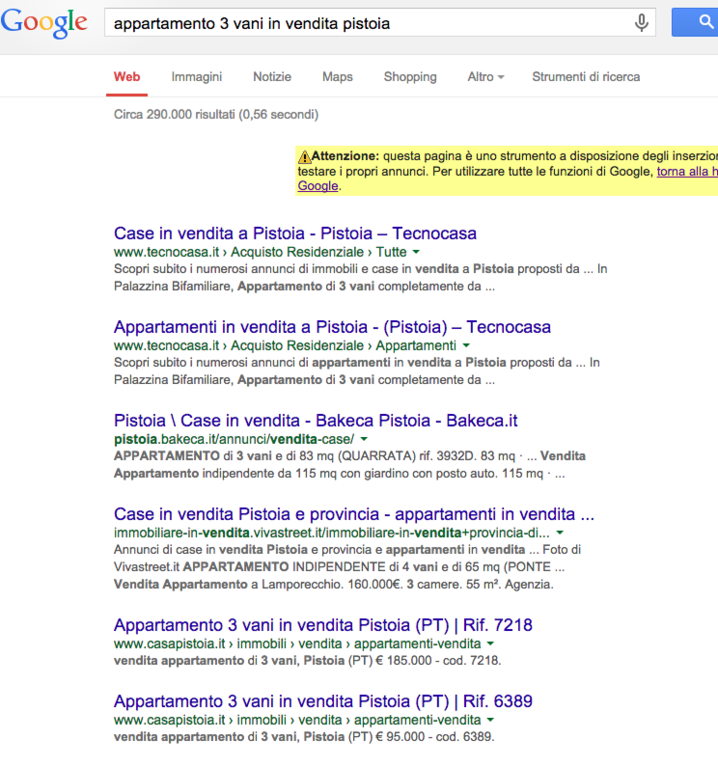
Task: Click snippet text '€ 185.000 - cod. 7218'
Action: pos(438,661)
